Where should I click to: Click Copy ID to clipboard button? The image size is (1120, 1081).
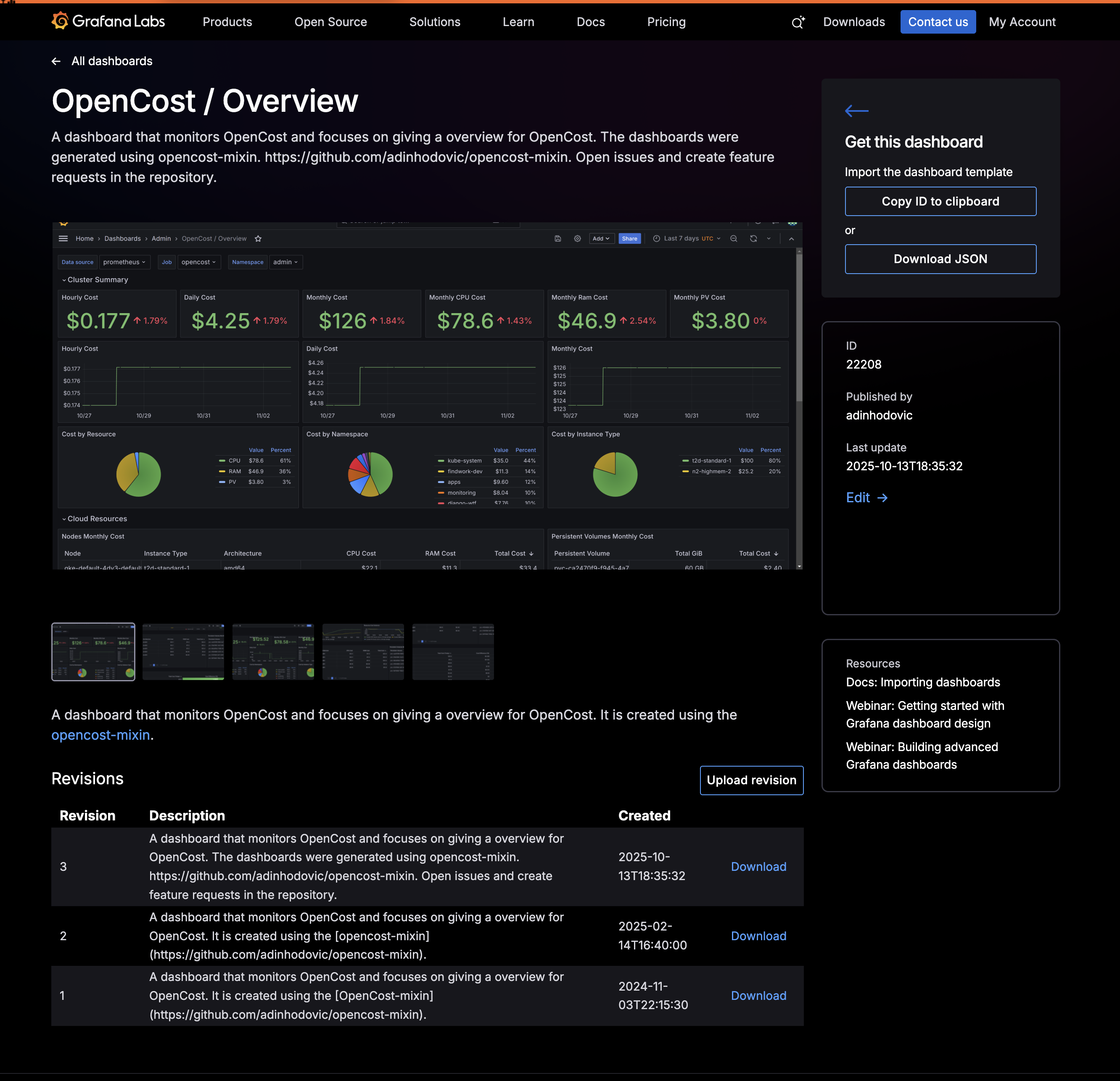pos(940,201)
